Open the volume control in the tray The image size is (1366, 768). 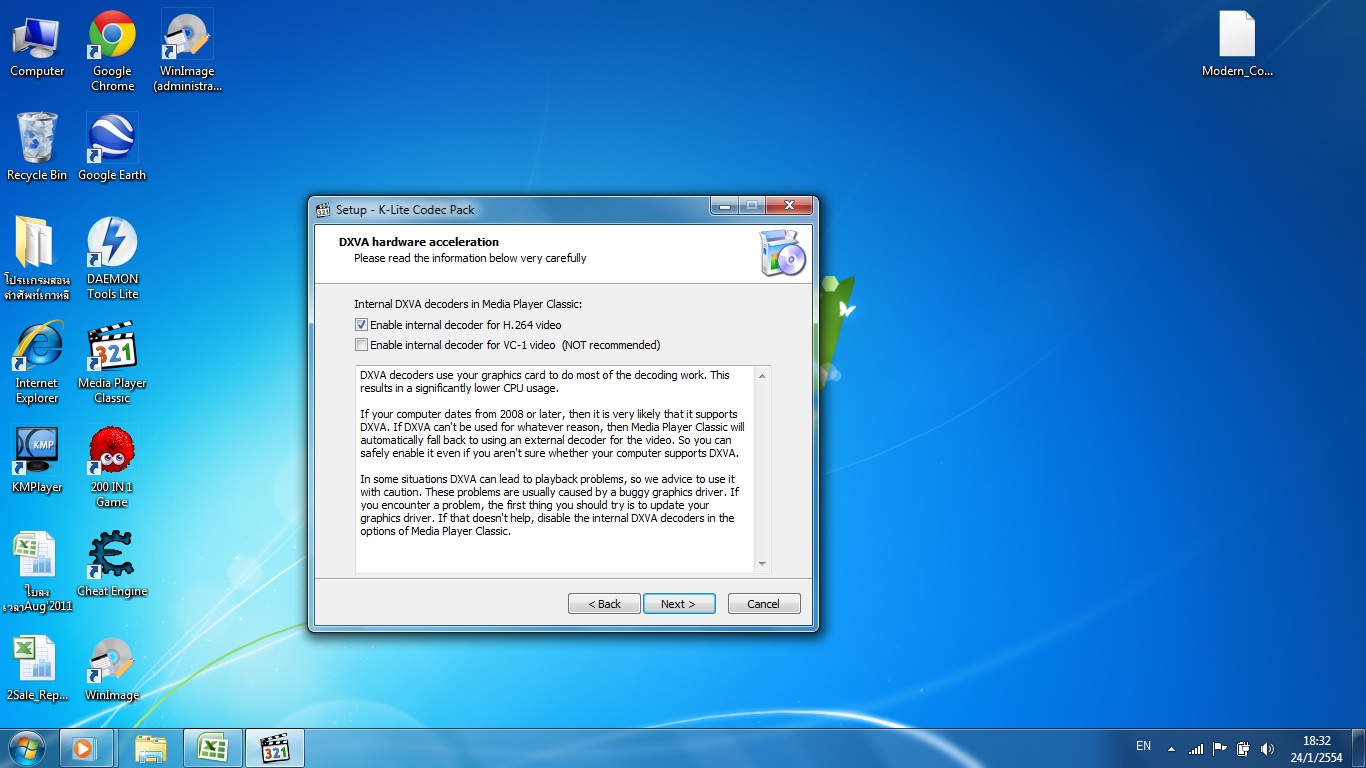coord(1268,748)
